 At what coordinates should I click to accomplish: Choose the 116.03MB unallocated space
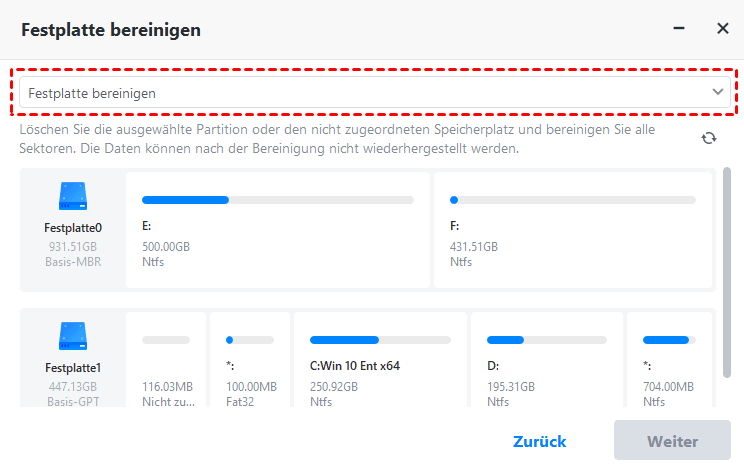pos(165,369)
